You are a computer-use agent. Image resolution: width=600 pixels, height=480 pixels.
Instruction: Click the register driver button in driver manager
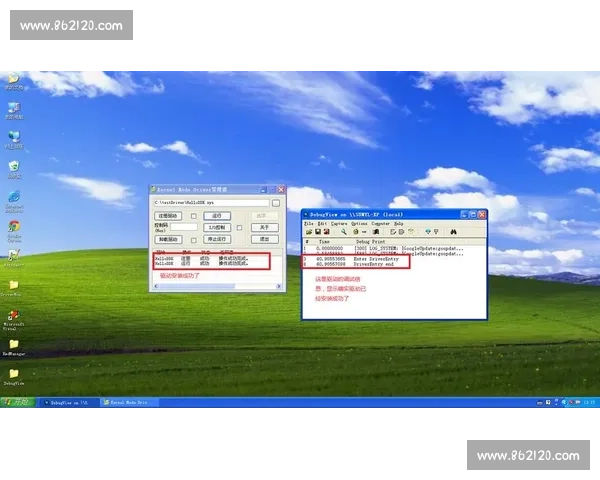[168, 216]
